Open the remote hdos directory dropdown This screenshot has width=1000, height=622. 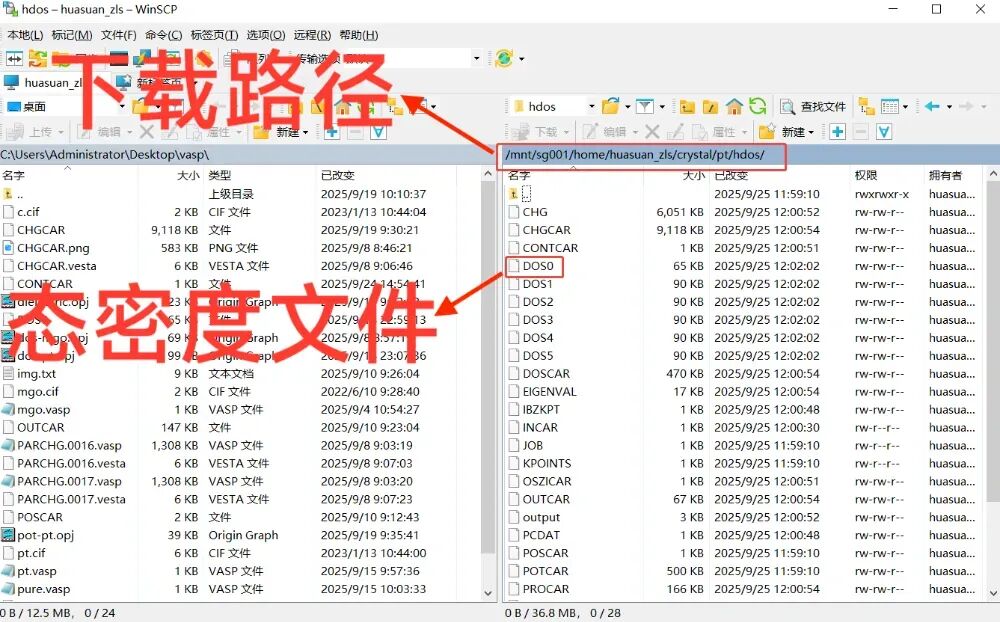click(591, 106)
